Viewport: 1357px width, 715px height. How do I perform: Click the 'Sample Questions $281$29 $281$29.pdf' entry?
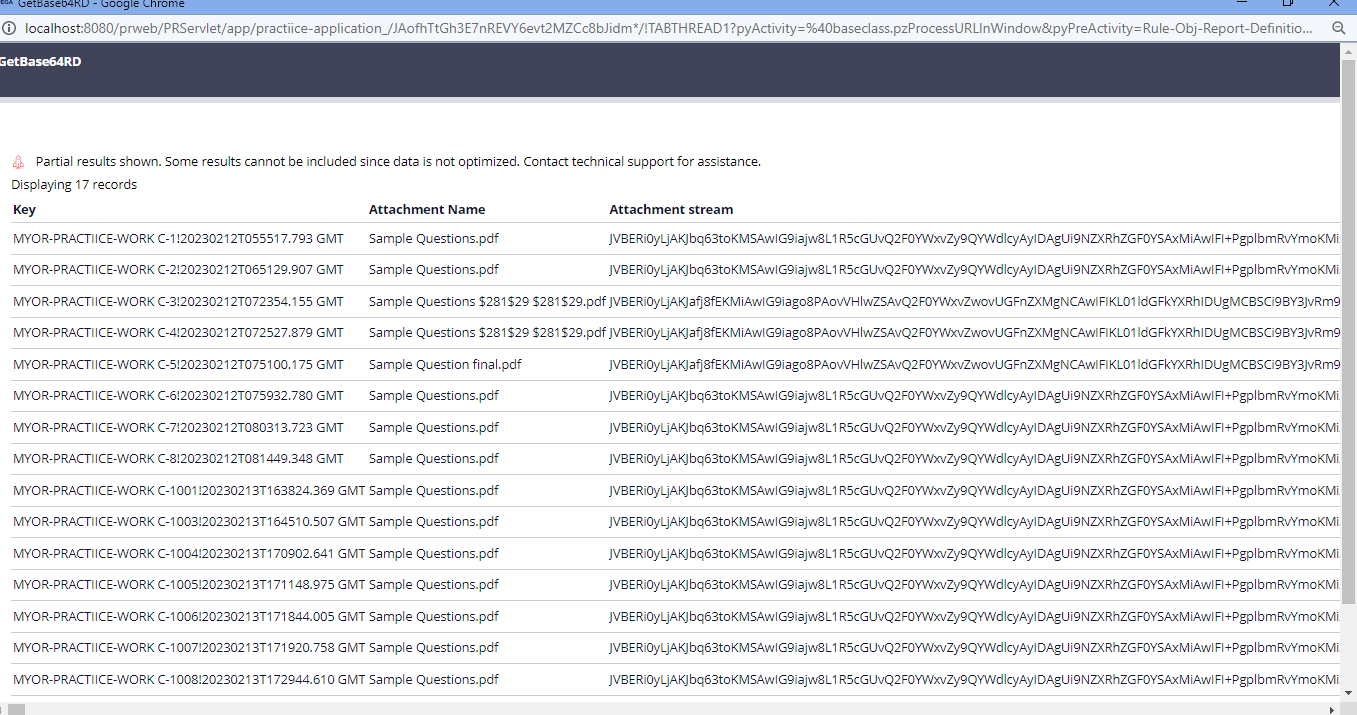point(486,301)
